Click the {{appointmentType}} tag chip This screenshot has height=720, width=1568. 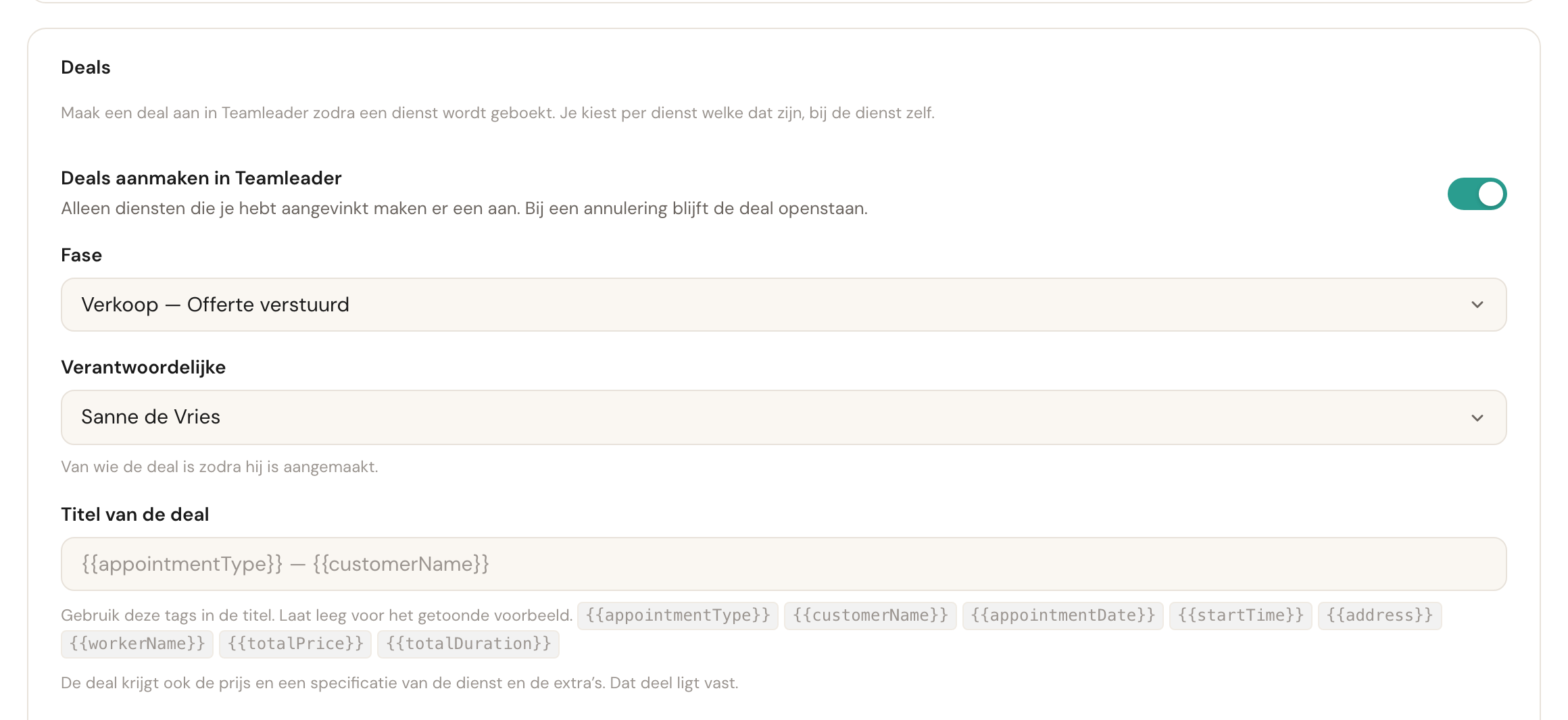click(678, 615)
